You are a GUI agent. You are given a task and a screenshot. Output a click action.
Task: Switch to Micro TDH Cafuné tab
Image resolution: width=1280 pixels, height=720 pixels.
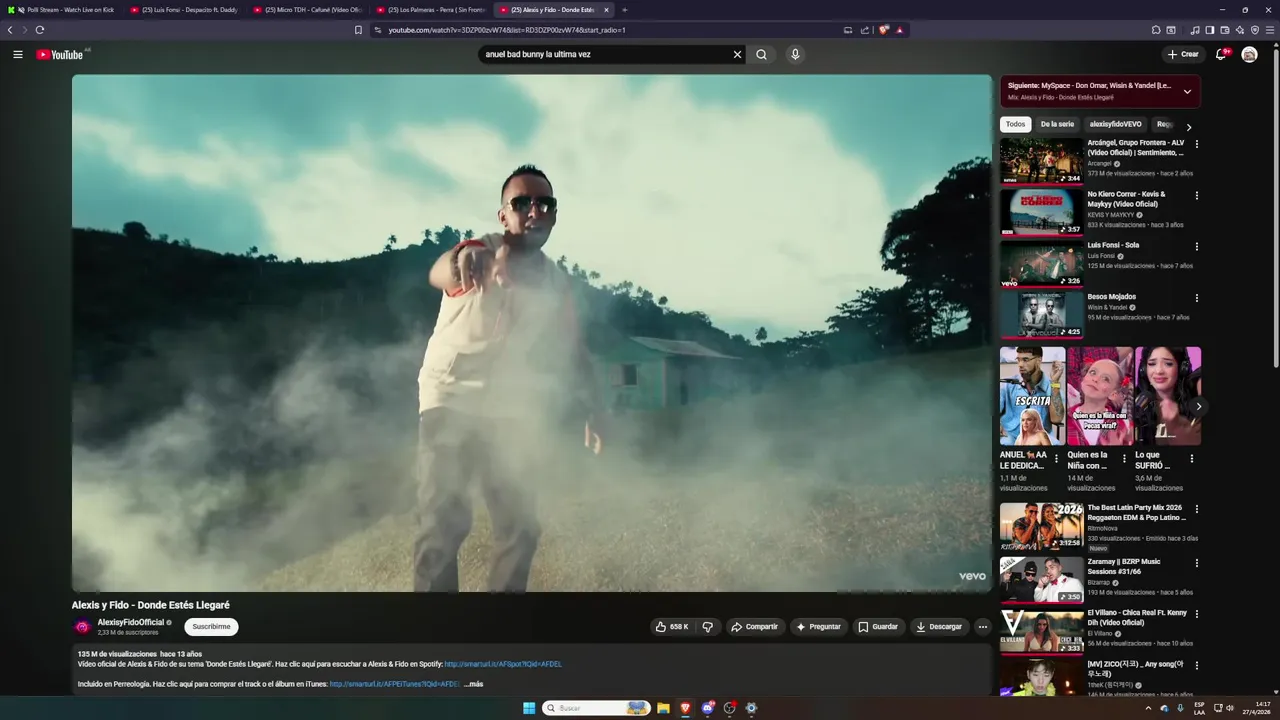click(309, 10)
